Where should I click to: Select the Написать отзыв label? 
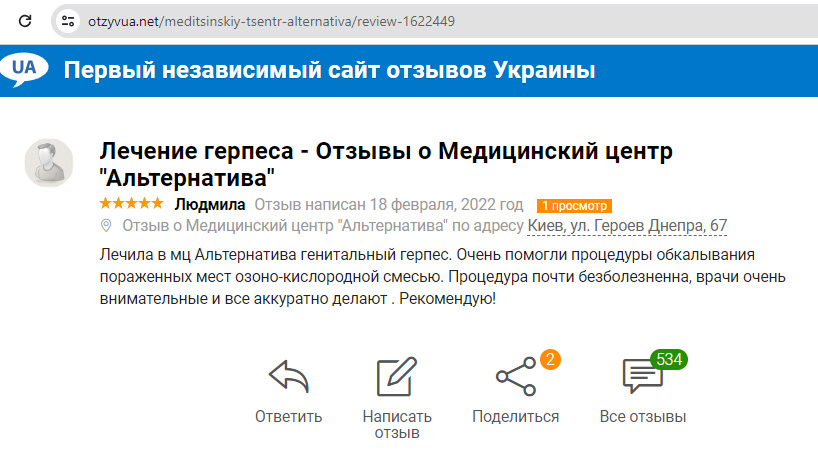(397, 425)
